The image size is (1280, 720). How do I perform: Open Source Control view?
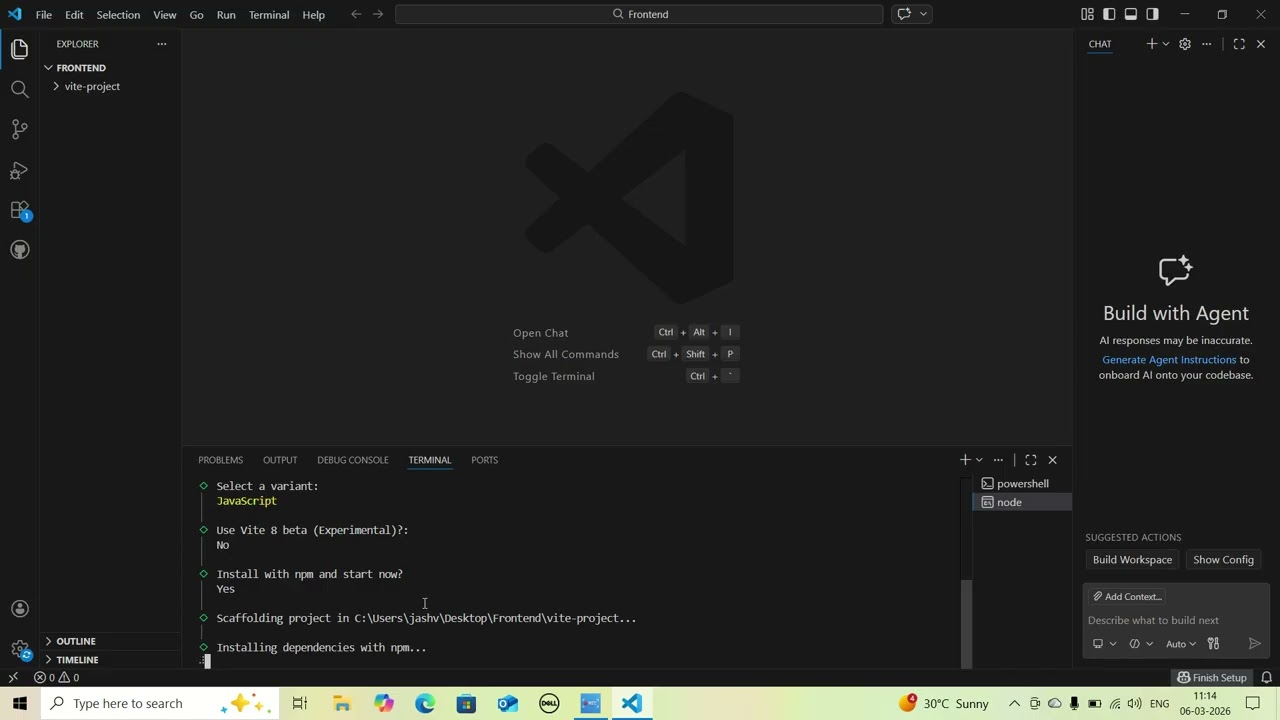coord(19,129)
